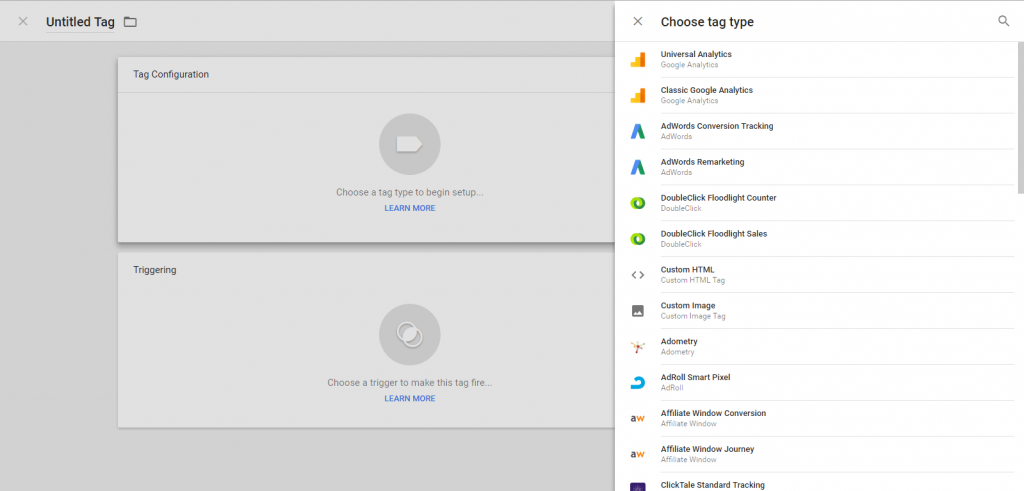
Task: Select the Custom HTML code brackets icon
Action: pos(637,275)
